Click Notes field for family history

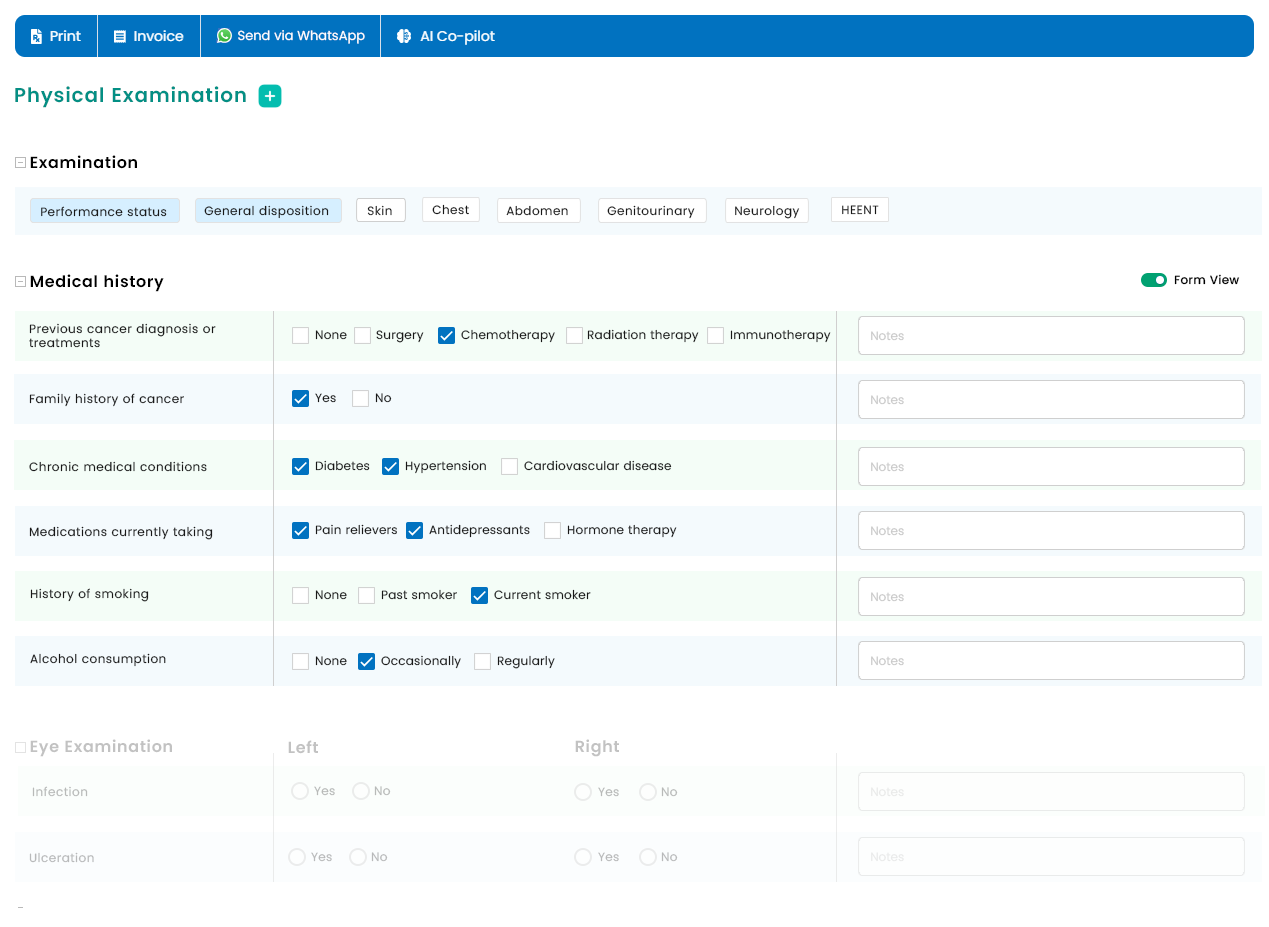1051,400
